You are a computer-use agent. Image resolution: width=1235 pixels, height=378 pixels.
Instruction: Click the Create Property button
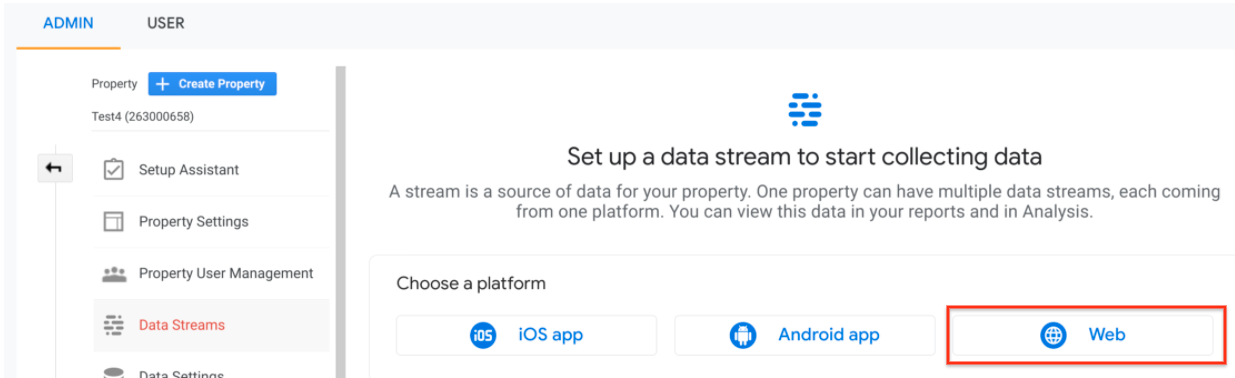pyautogui.click(x=212, y=84)
